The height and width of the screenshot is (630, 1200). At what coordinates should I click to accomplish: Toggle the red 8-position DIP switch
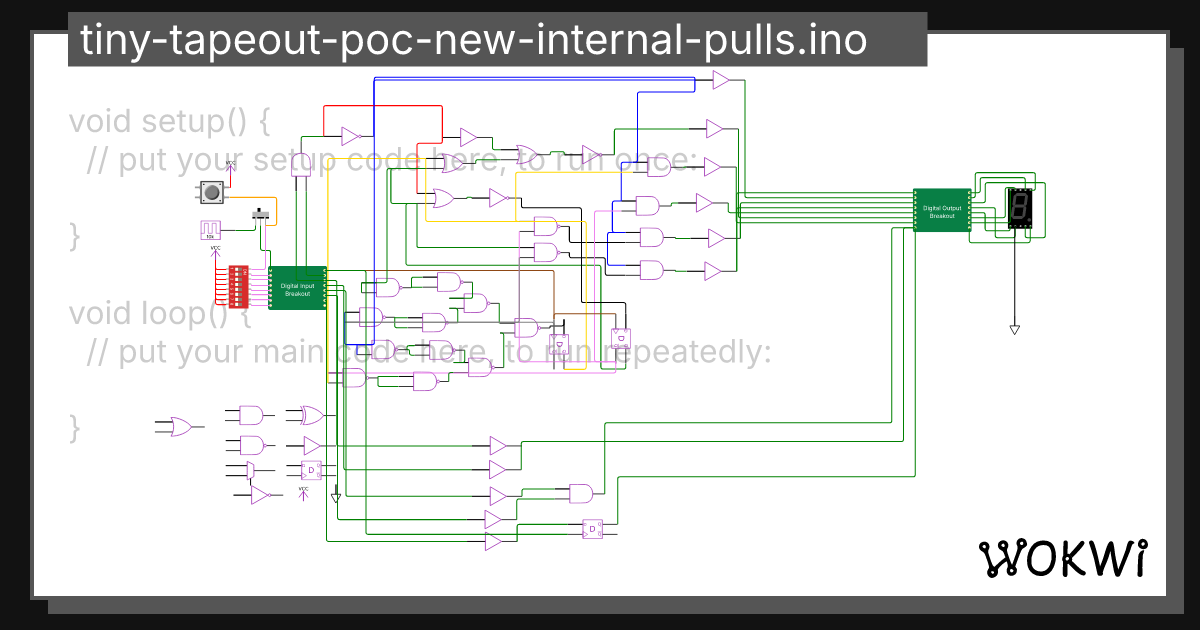(239, 286)
